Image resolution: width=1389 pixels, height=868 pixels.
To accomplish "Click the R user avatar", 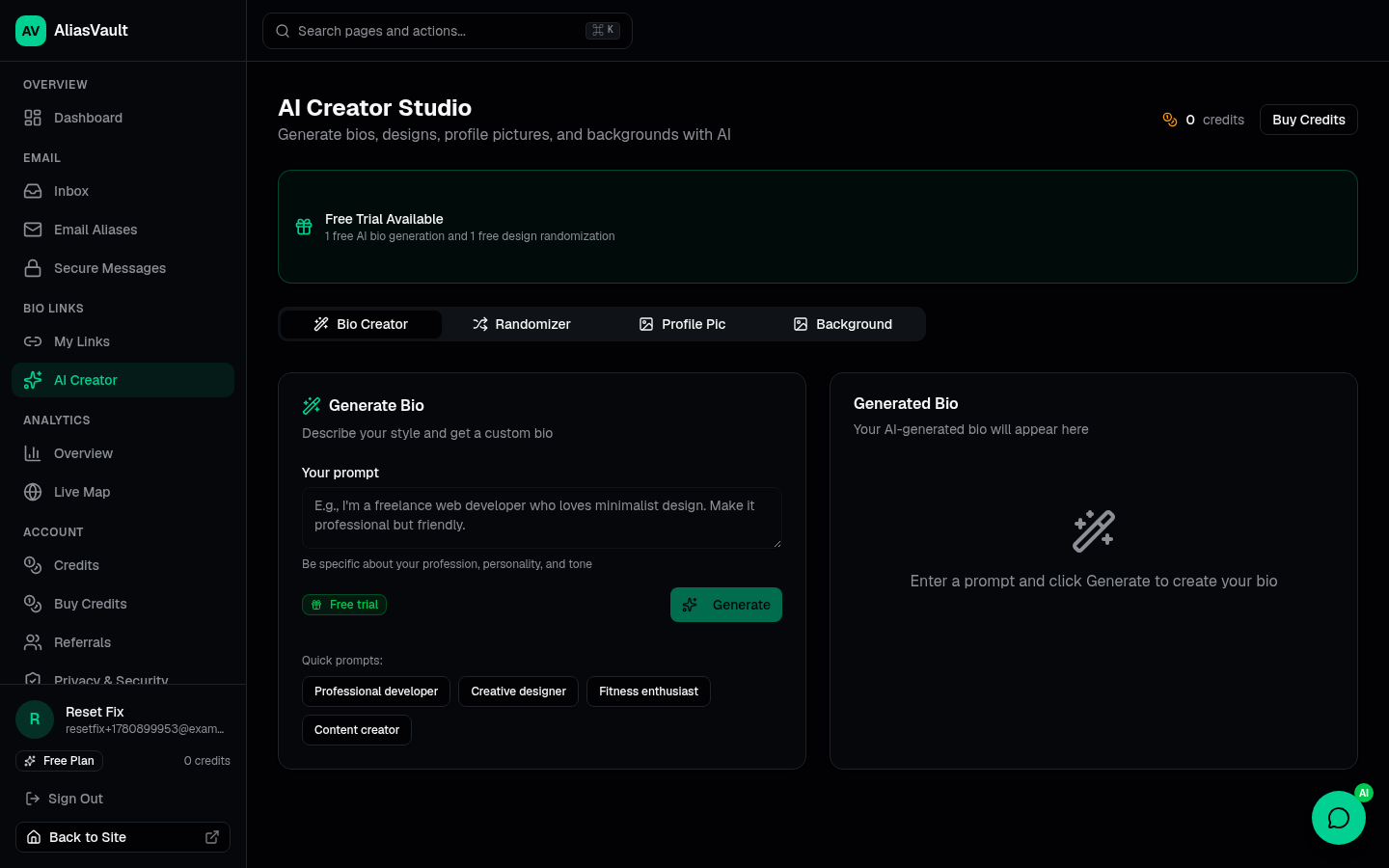I will click(x=35, y=719).
